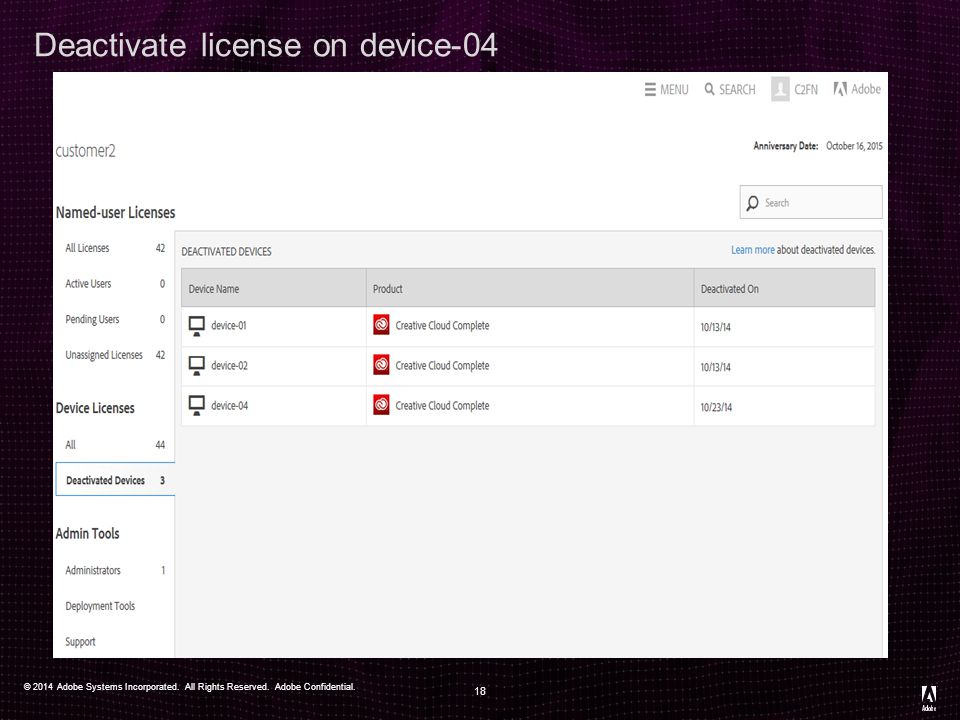Viewport: 960px width, 720px height.
Task: Click Creative Cloud Complete text for device-01
Action: pos(442,326)
